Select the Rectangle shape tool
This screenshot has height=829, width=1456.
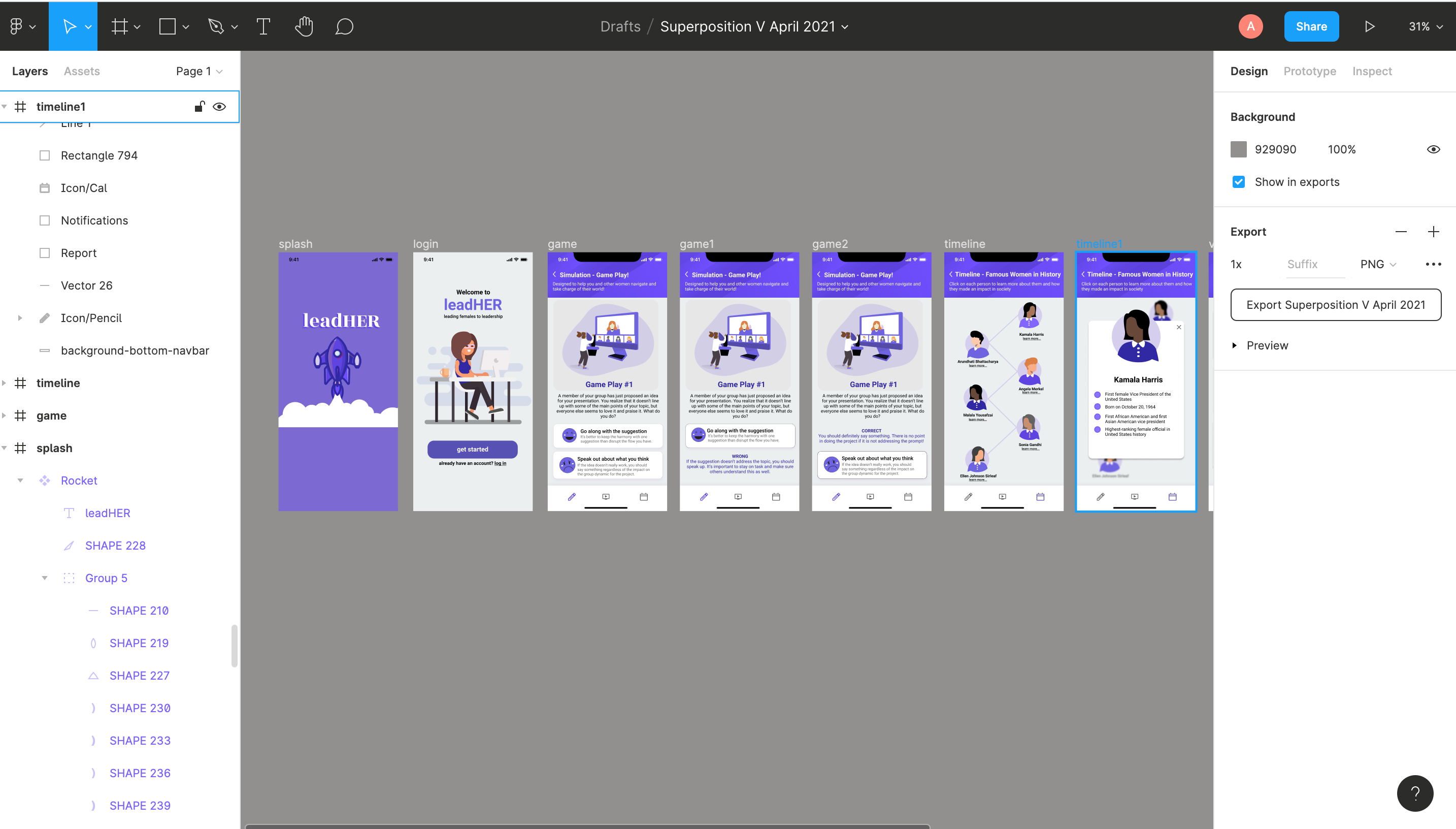tap(168, 26)
